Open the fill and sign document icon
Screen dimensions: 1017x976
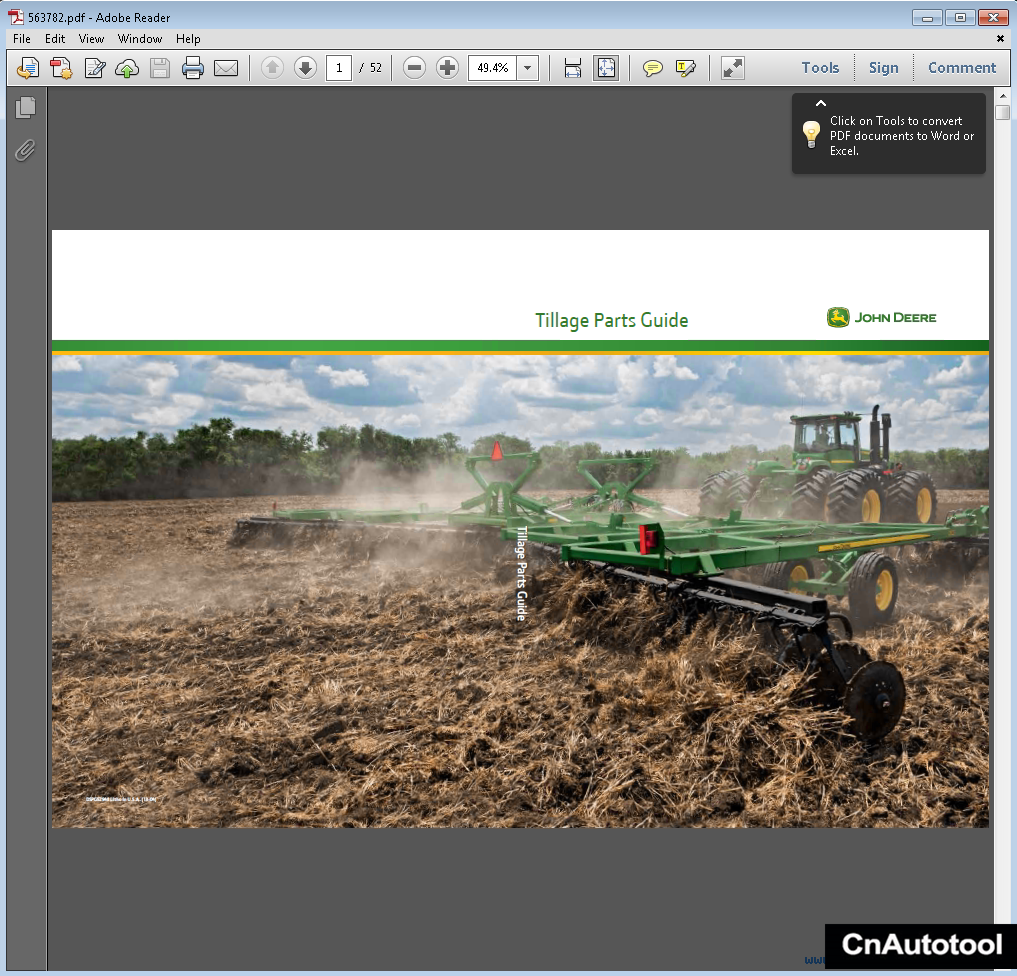[x=95, y=68]
